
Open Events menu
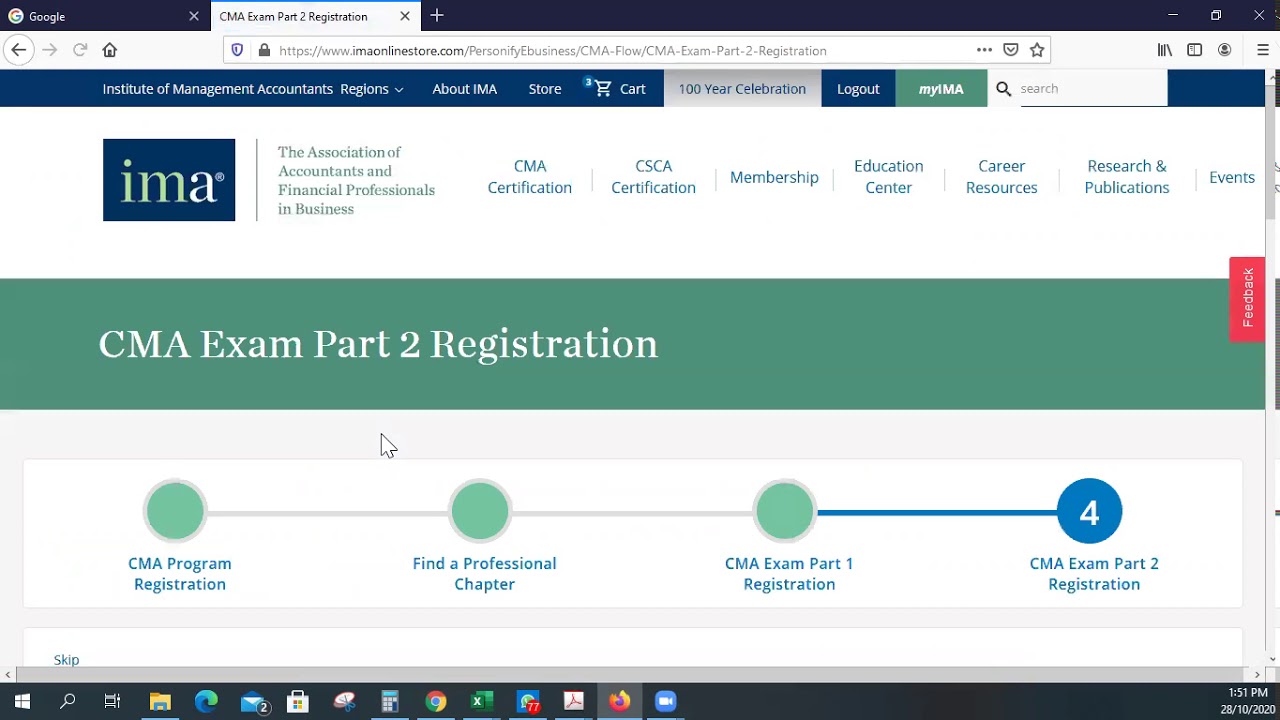[x=1232, y=177]
